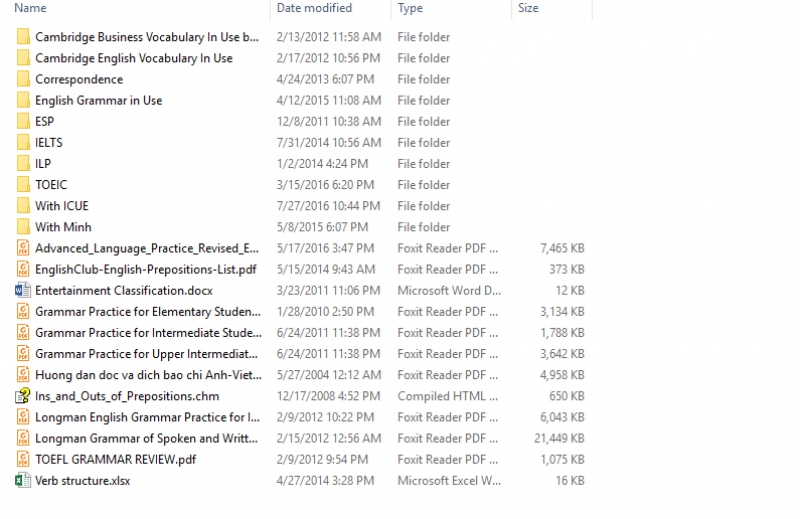Sort files by the Name column header

[31, 8]
